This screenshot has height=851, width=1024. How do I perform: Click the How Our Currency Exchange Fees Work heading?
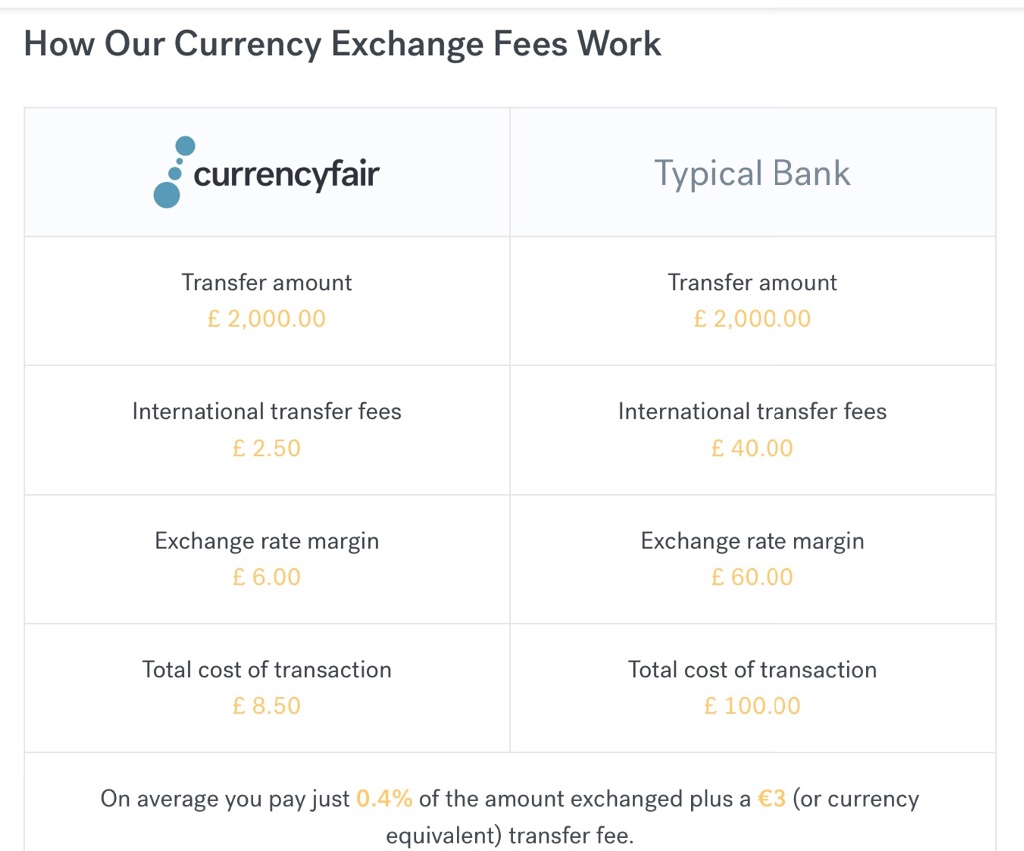tap(342, 44)
